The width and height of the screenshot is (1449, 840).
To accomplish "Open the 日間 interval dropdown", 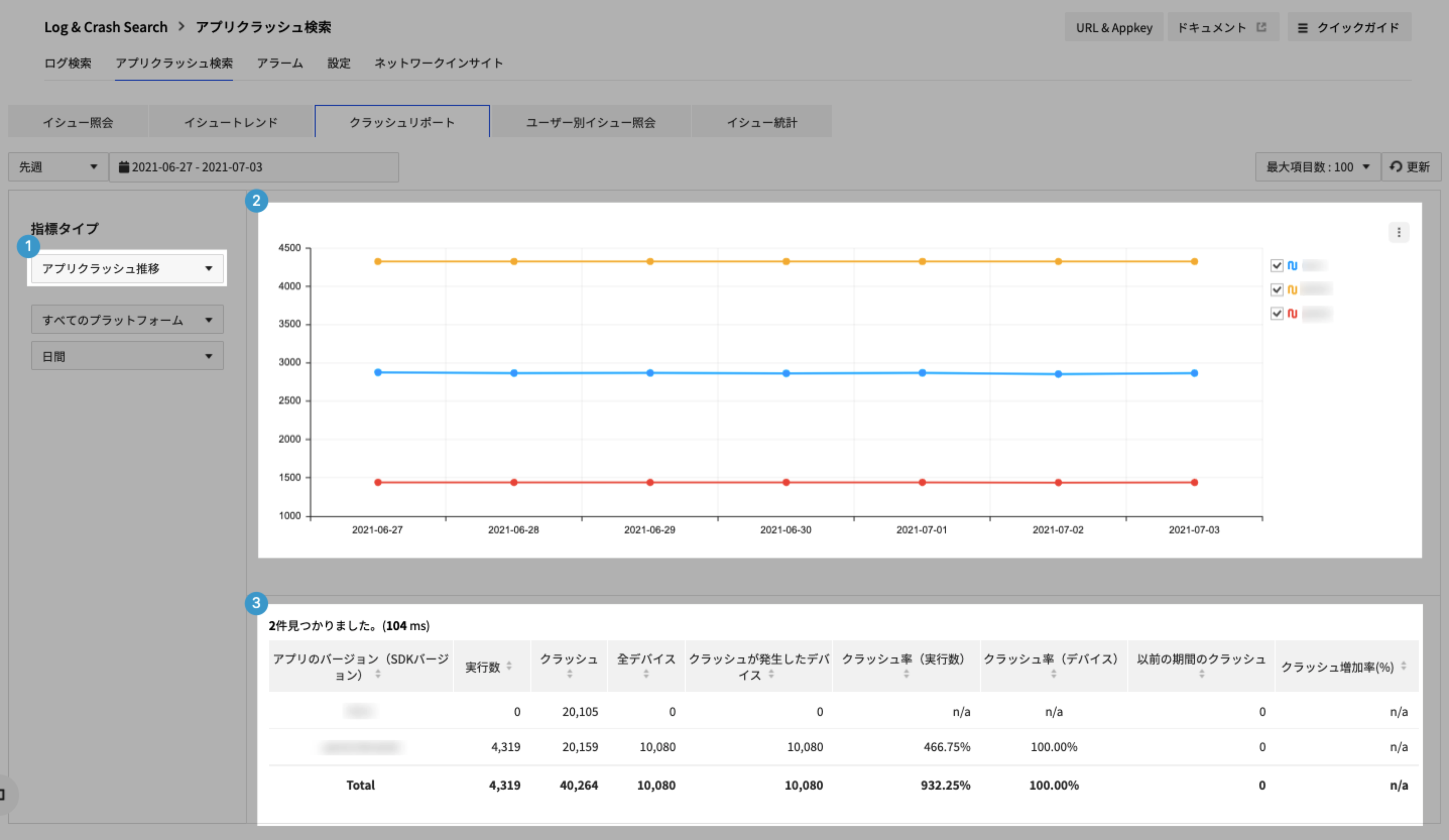I will click(x=127, y=356).
